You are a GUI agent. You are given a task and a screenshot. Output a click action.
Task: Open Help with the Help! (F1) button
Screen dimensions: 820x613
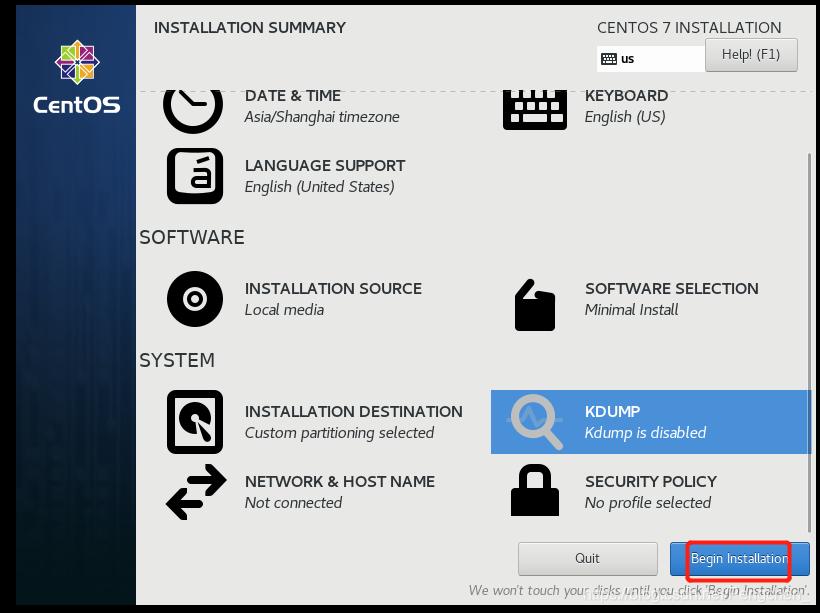pos(751,54)
